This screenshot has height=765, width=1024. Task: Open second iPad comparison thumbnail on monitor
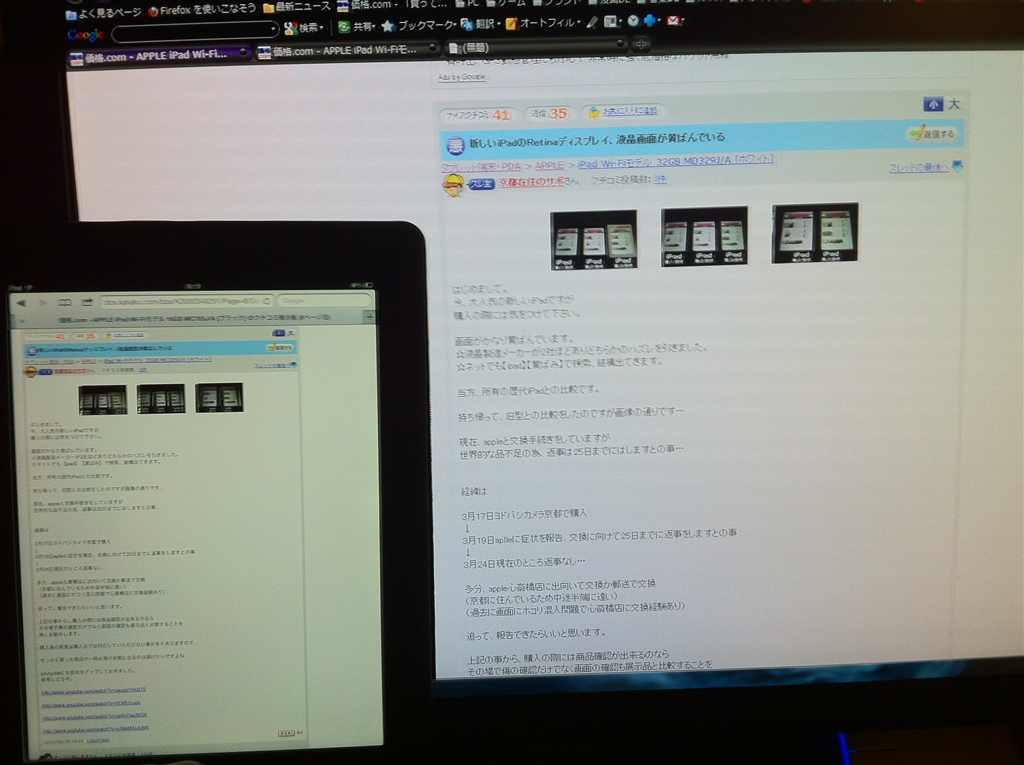pyautogui.click(x=704, y=236)
